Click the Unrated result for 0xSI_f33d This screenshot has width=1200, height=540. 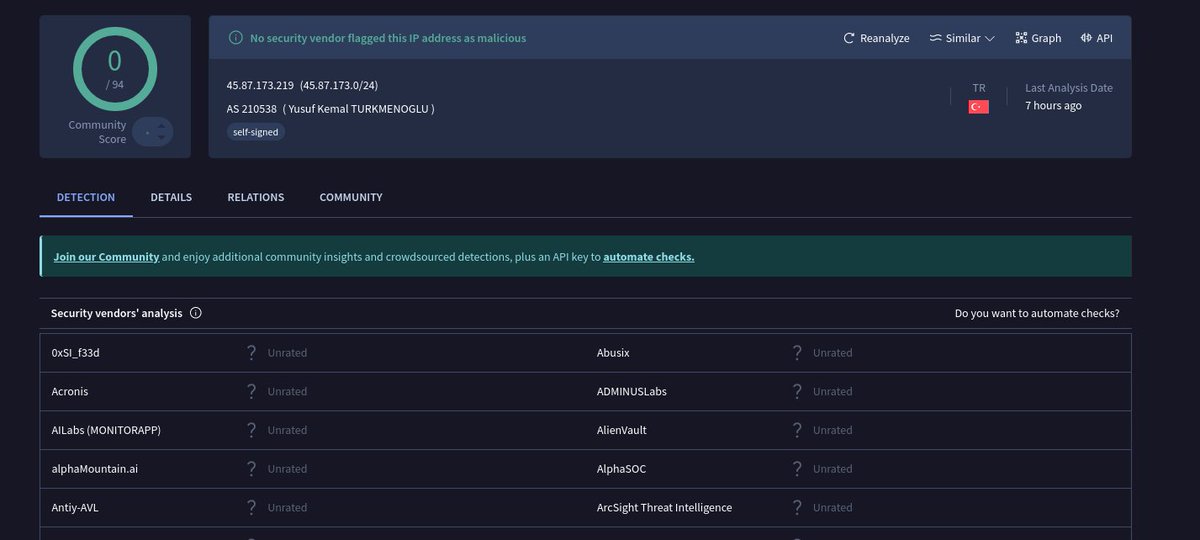tap(287, 352)
